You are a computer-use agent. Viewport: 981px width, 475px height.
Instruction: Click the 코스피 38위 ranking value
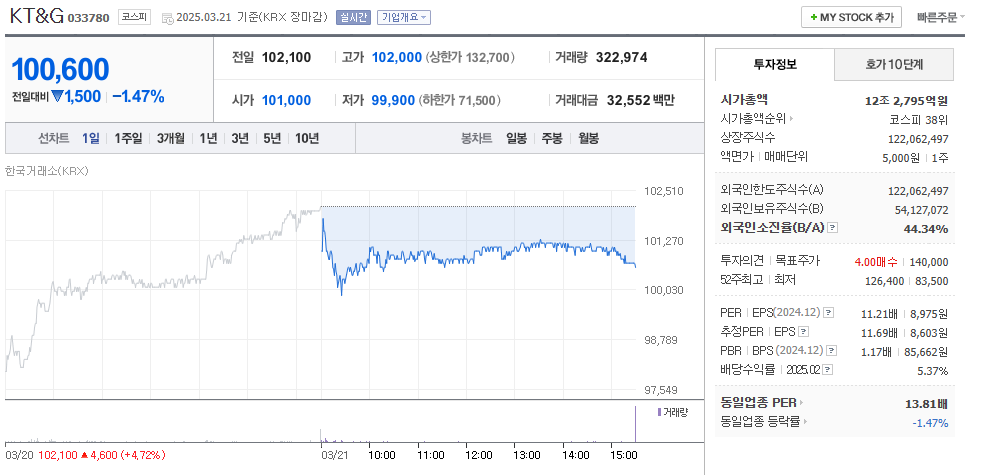pos(918,119)
